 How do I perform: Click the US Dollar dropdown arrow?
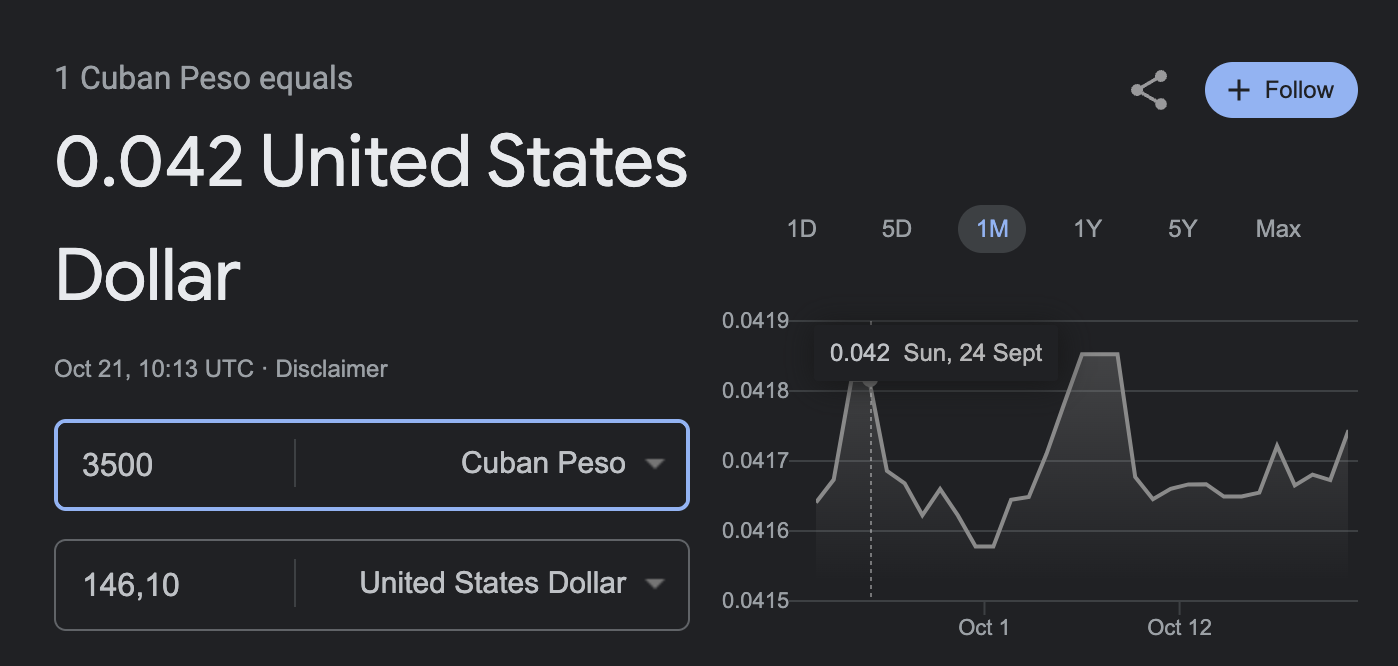click(655, 584)
